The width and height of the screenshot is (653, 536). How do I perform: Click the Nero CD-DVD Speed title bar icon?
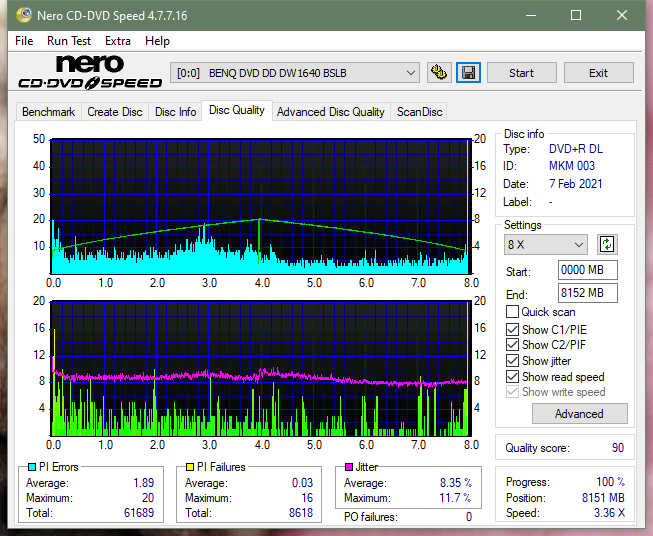point(24,15)
